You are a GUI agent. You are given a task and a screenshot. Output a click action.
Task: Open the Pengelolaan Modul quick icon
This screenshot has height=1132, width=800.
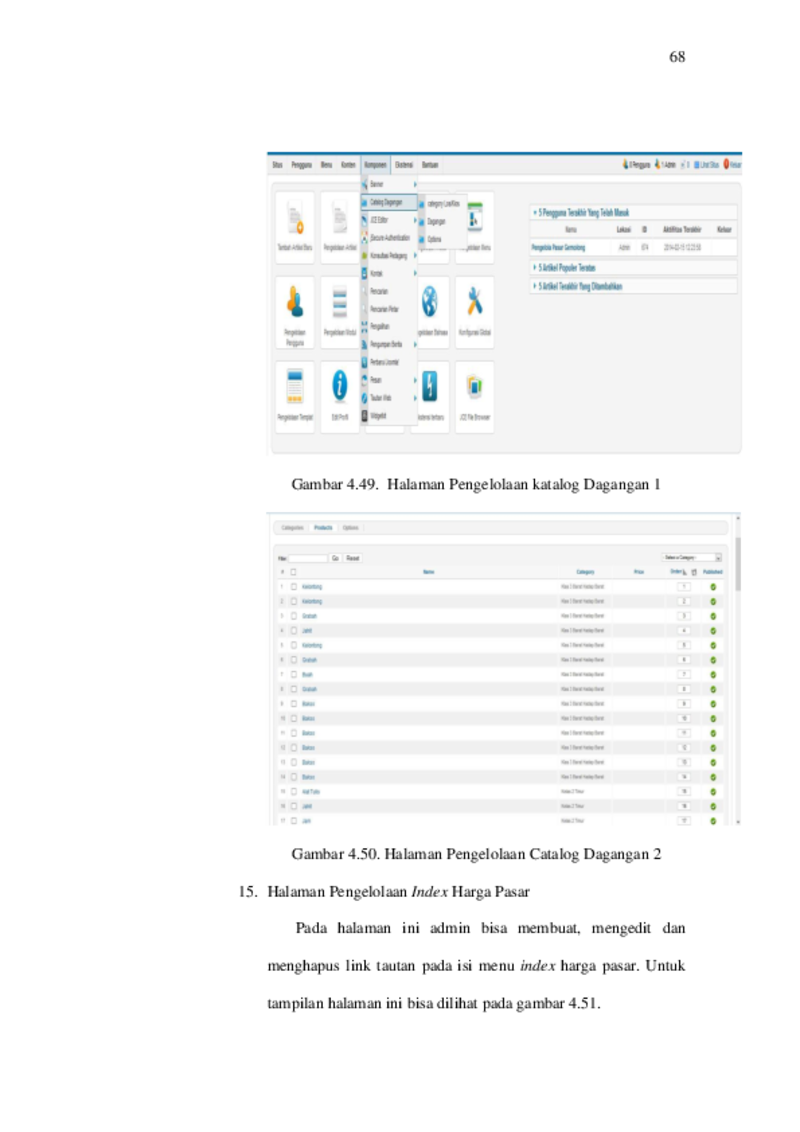coord(339,312)
